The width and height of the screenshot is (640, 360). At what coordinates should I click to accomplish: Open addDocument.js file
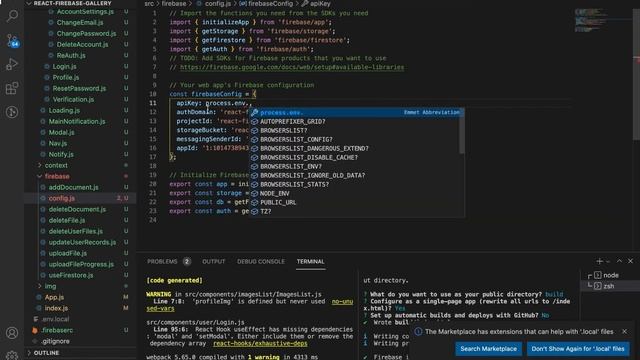click(73, 187)
